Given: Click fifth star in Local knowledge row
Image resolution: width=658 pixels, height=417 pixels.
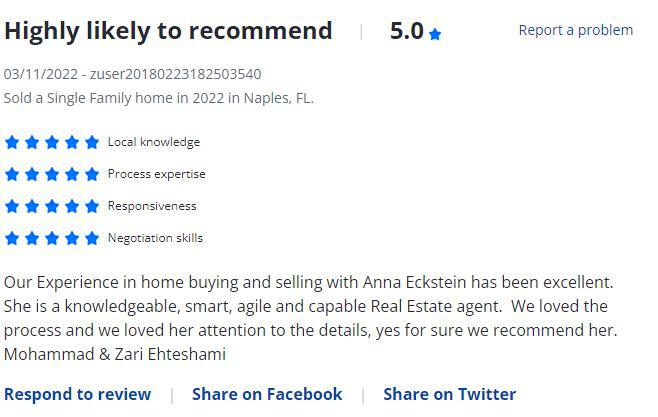Looking at the screenshot, I should pos(92,142).
